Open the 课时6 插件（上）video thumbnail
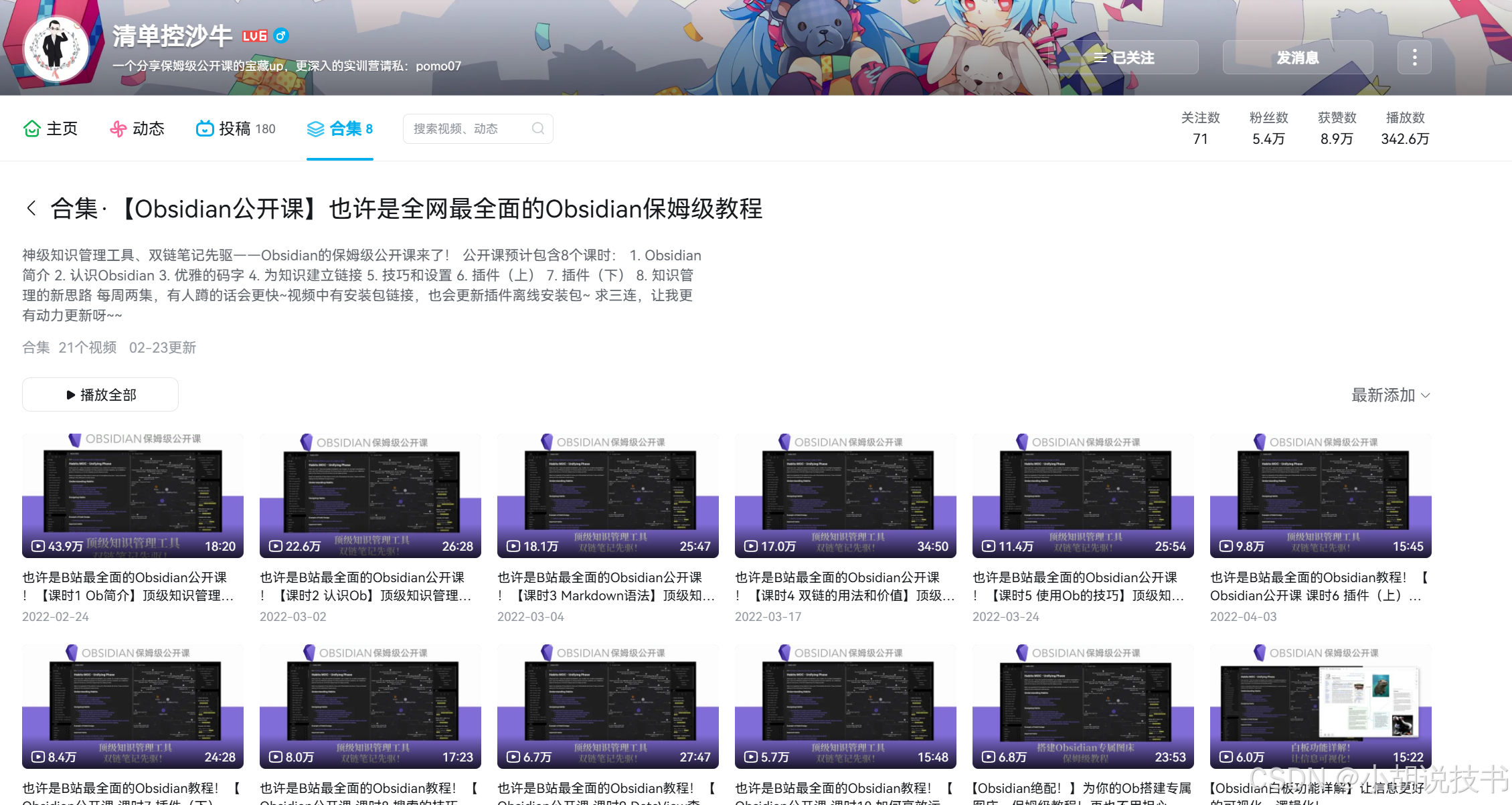This screenshot has width=1512, height=805. [x=1321, y=495]
